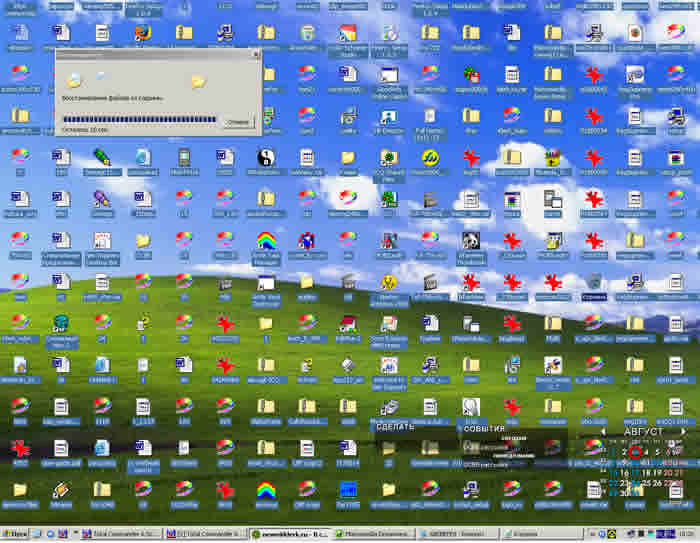Click the СДЕЛАТЬ to-do header in the widget
This screenshot has width=700, height=543.
(x=395, y=427)
